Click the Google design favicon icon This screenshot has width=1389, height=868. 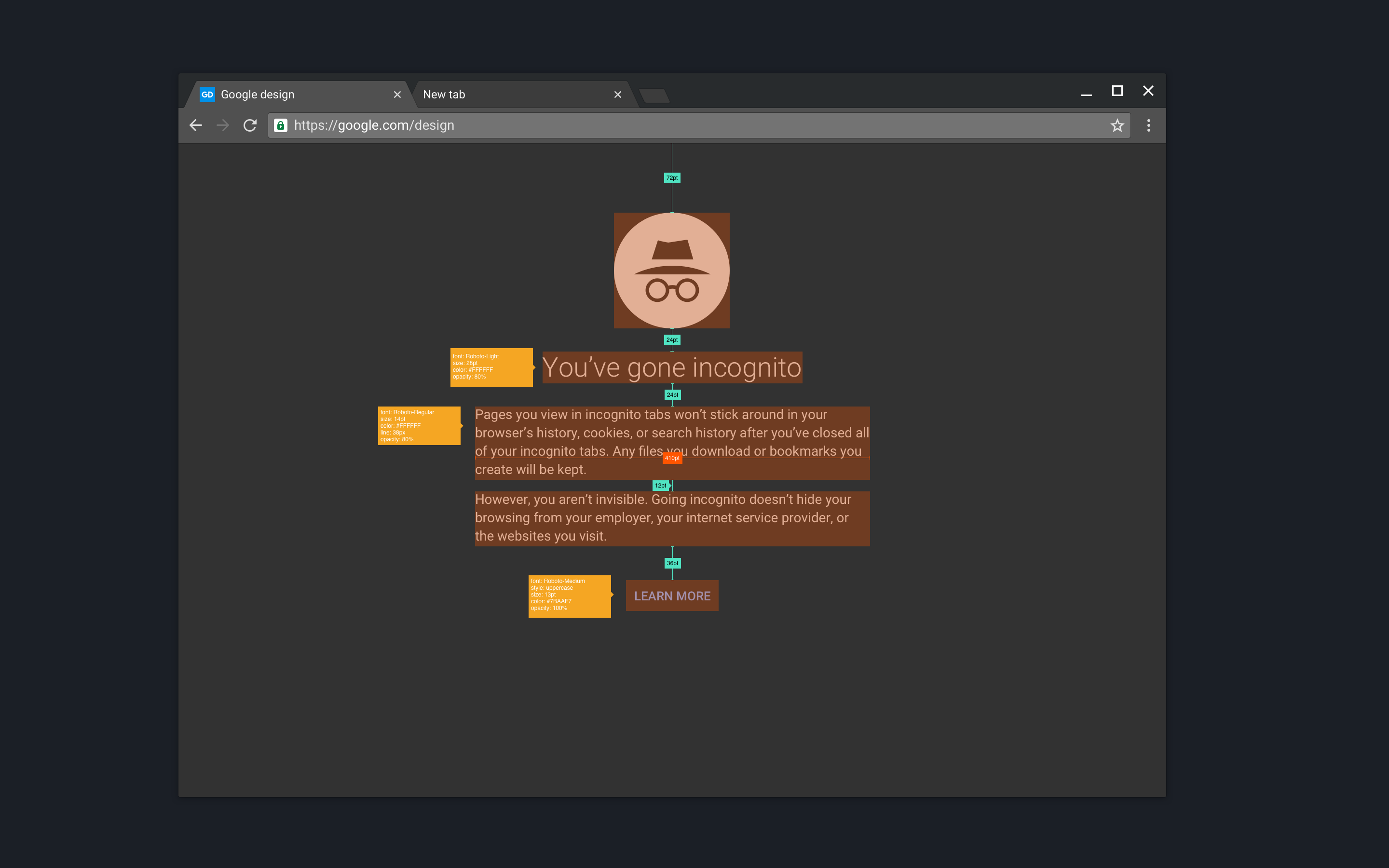point(208,95)
